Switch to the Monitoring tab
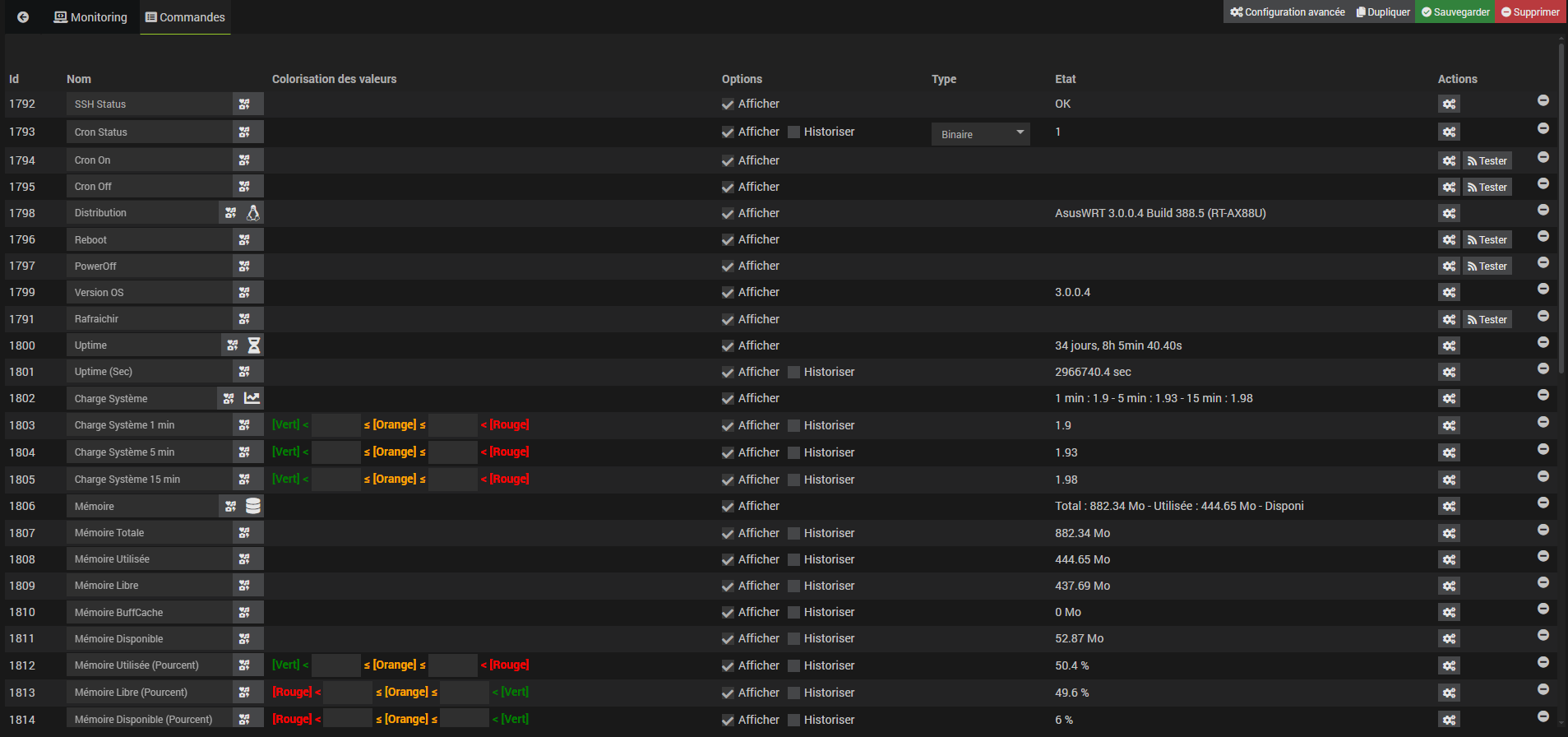Screen dimensions: 1568x737 [x=90, y=17]
